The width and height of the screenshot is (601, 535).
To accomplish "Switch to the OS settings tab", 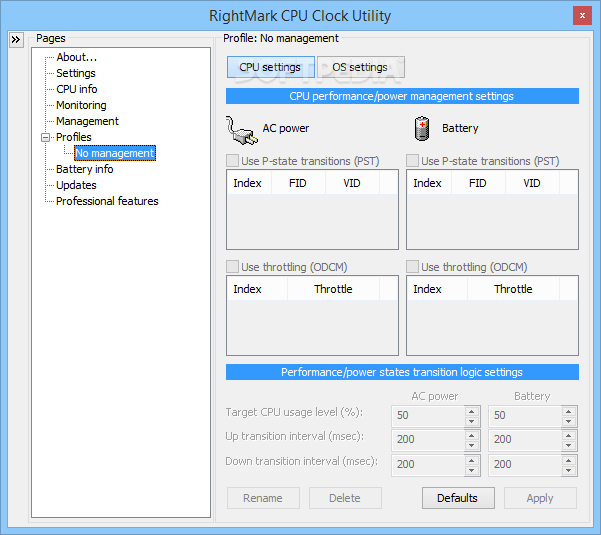I will [361, 67].
